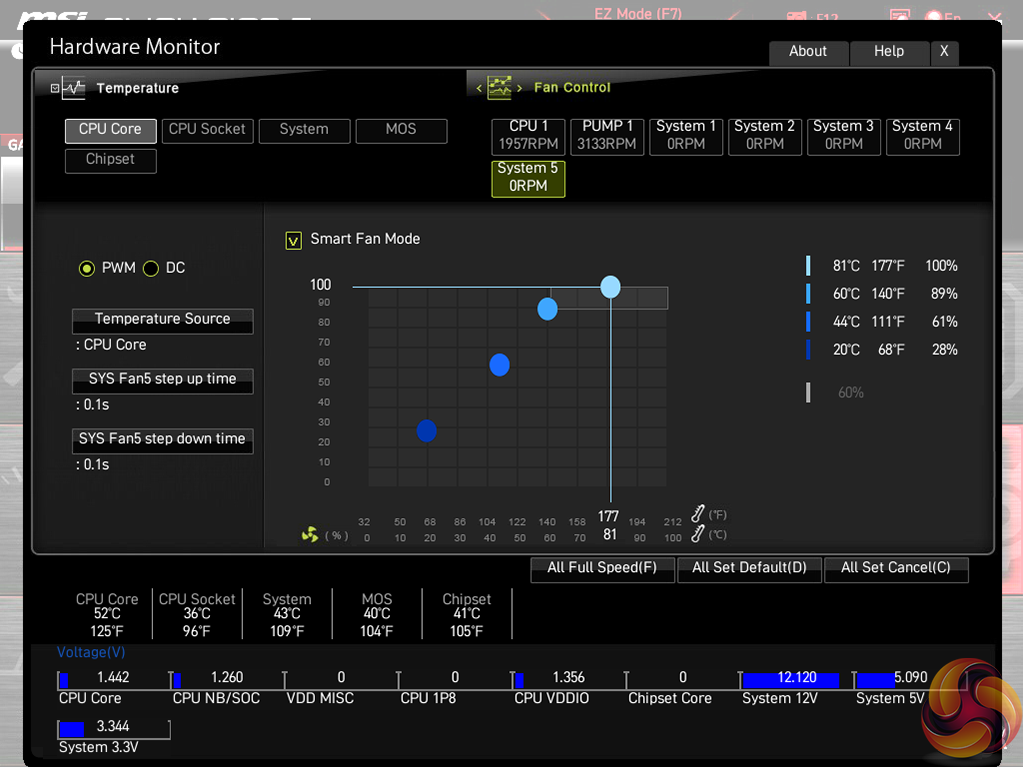
Task: Switch fan mode to DC
Action: (151, 268)
